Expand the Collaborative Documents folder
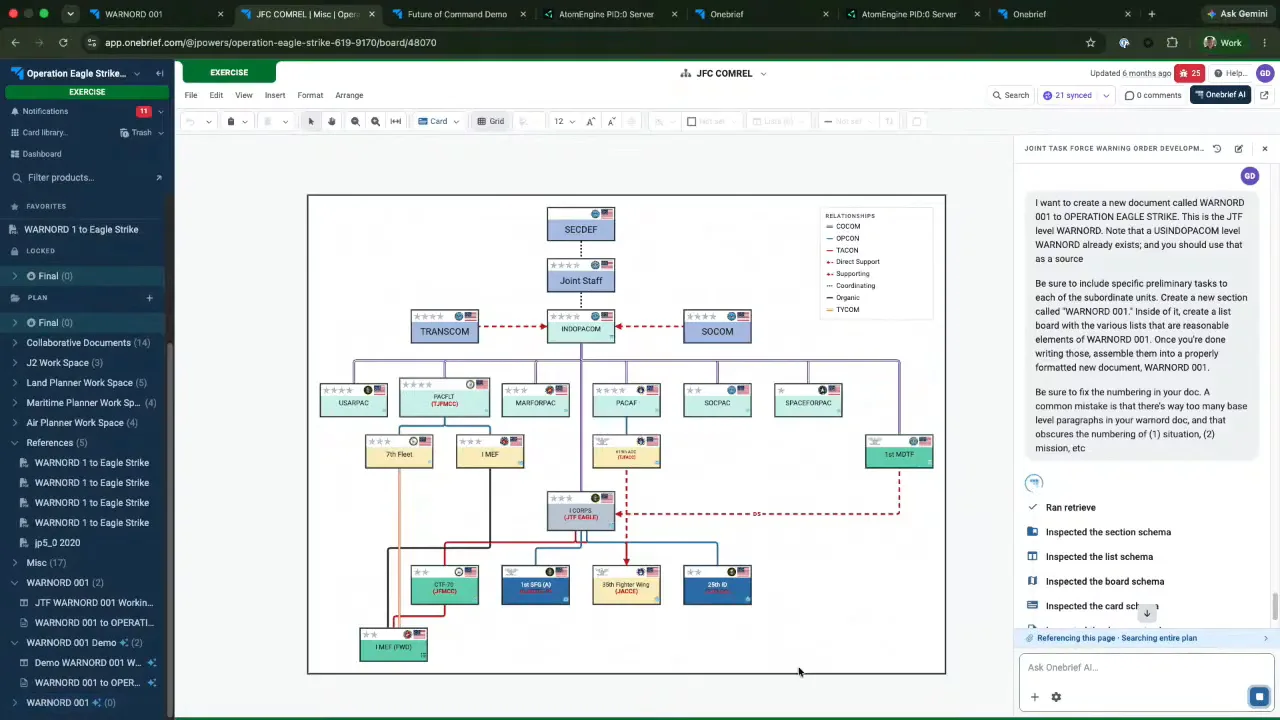 click(x=15, y=342)
